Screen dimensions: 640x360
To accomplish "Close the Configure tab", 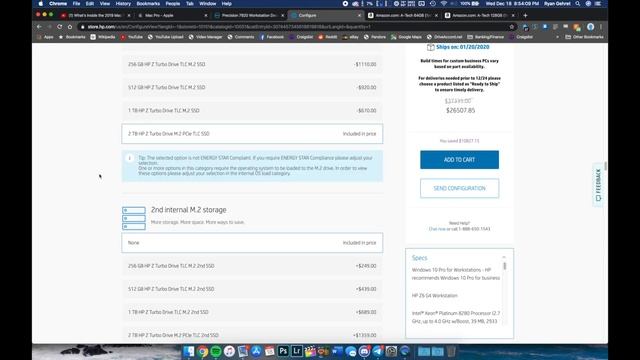I will 360,15.
